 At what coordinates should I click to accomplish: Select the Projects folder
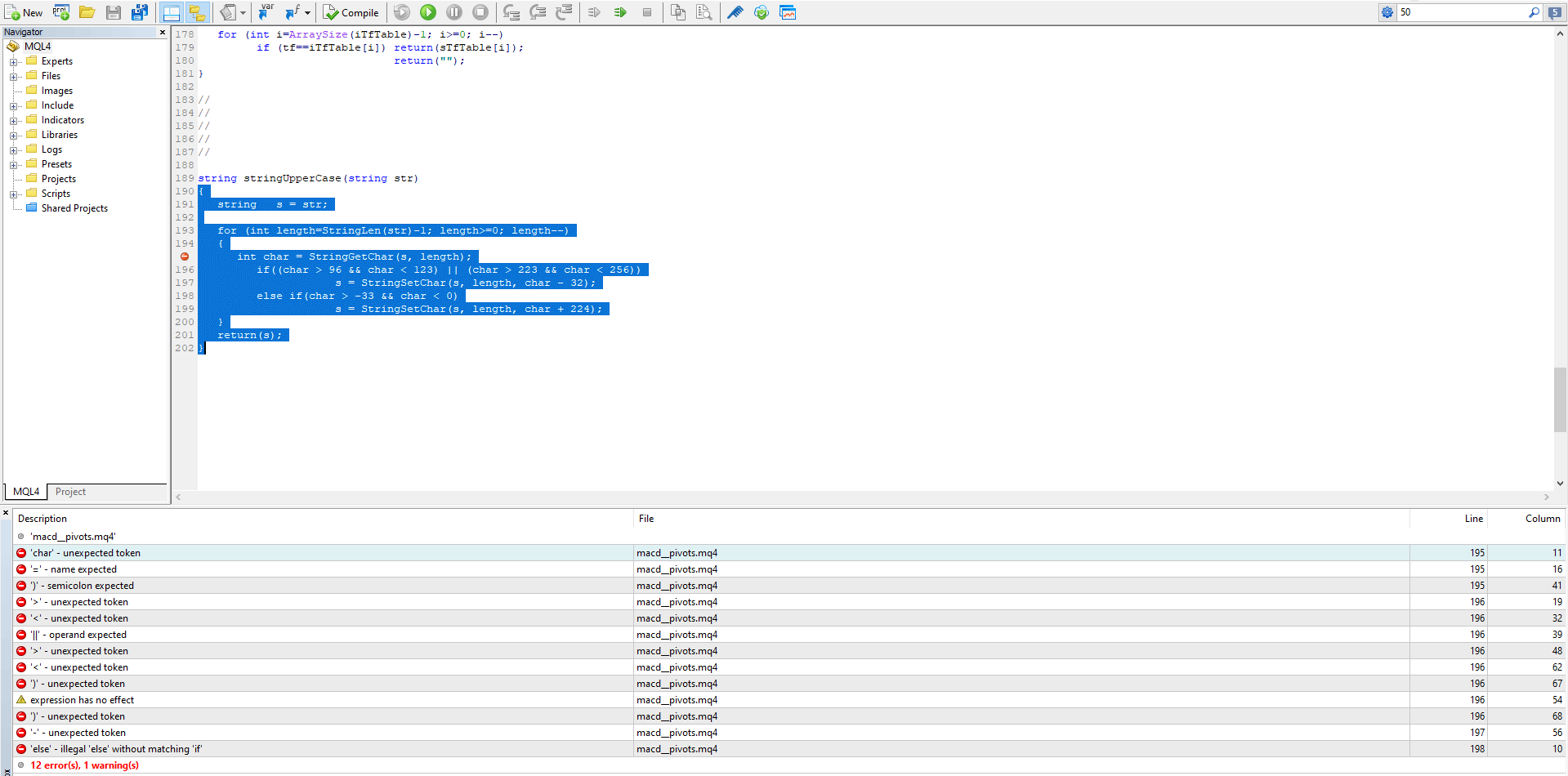(x=58, y=179)
